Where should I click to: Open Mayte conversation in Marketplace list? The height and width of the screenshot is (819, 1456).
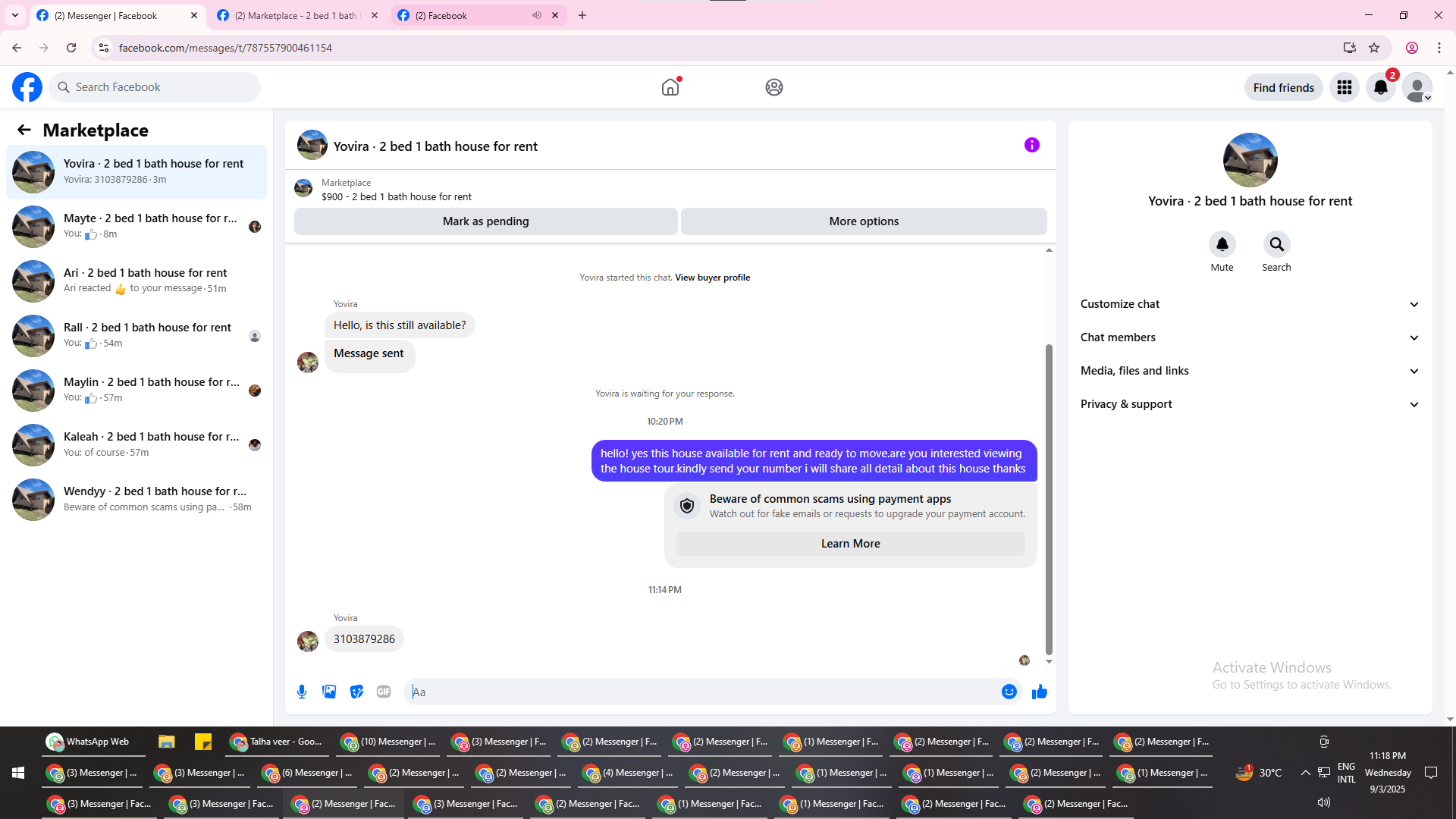click(x=136, y=227)
